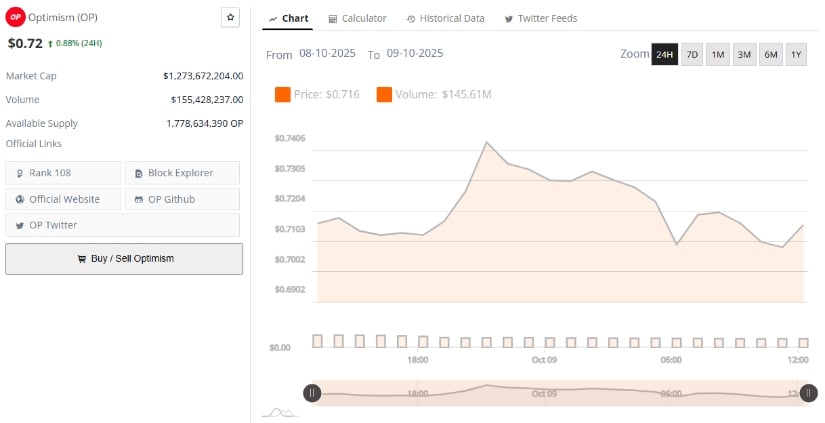The width and height of the screenshot is (825, 423).
Task: Switch to the Calculator tab
Action: [x=357, y=19]
